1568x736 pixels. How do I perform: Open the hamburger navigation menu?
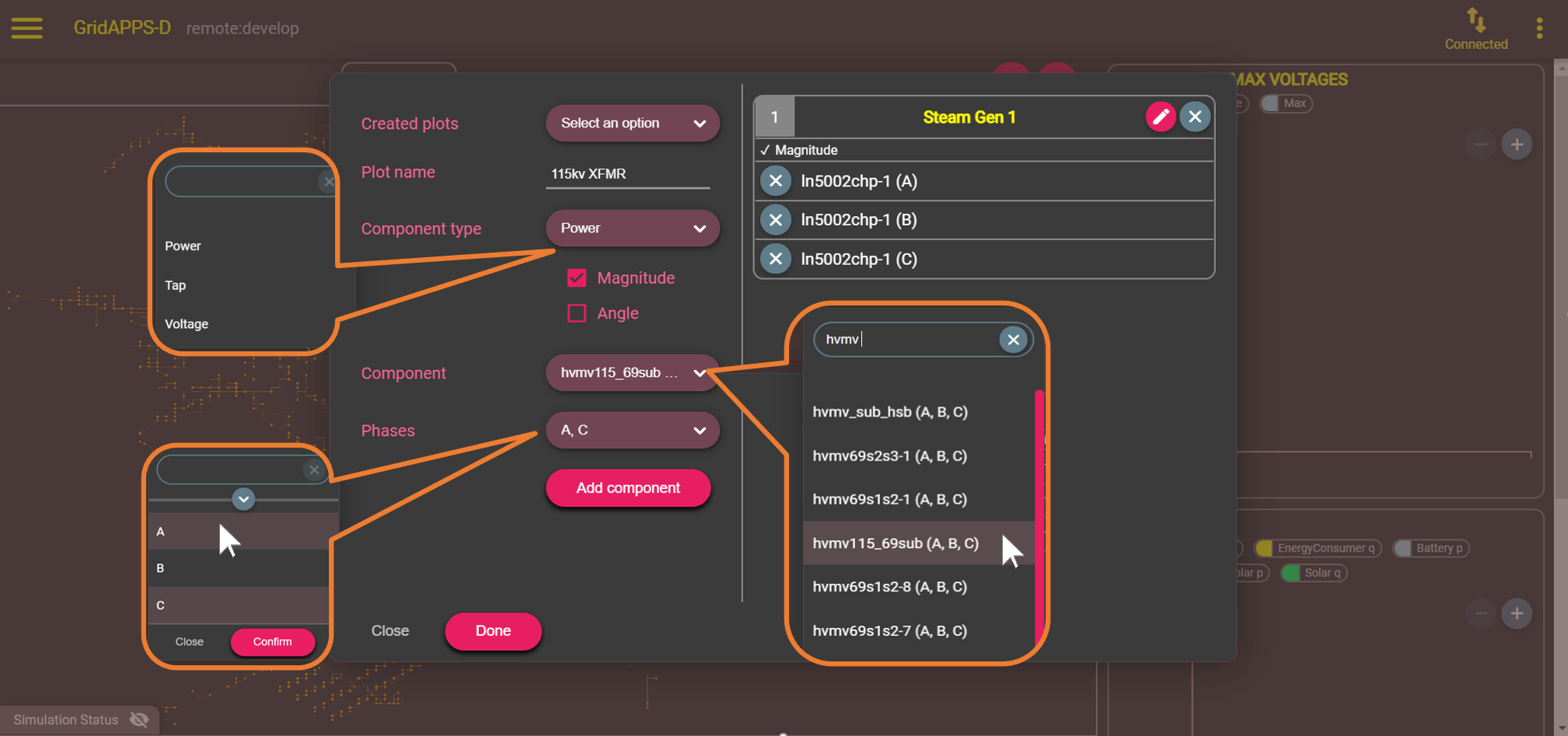click(27, 28)
